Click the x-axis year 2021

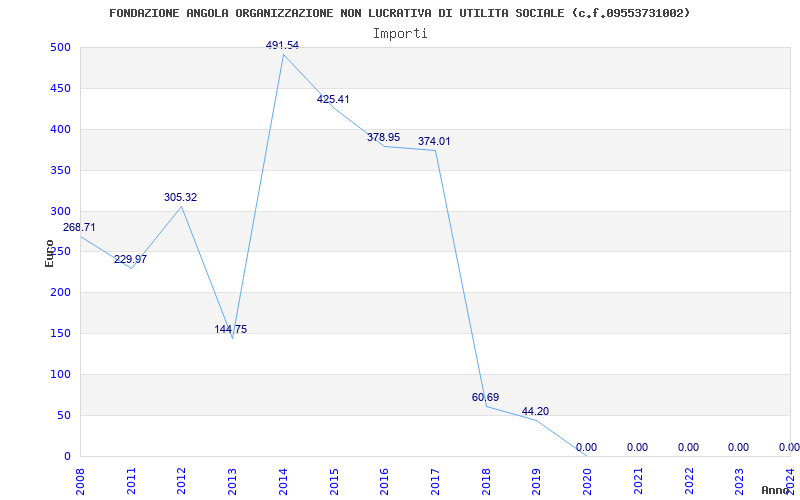(x=638, y=481)
